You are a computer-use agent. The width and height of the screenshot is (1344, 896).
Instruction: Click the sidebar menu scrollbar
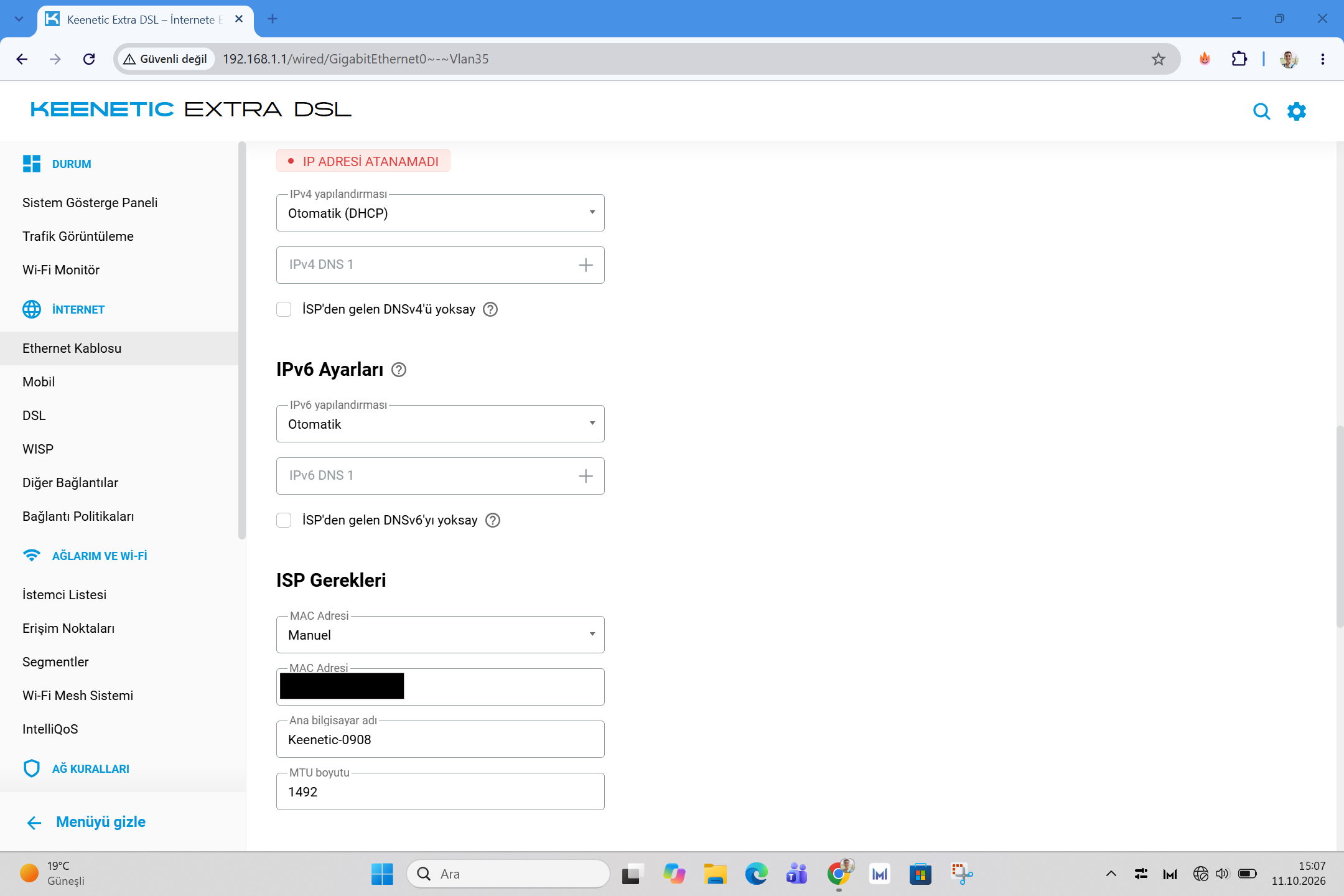tap(242, 341)
